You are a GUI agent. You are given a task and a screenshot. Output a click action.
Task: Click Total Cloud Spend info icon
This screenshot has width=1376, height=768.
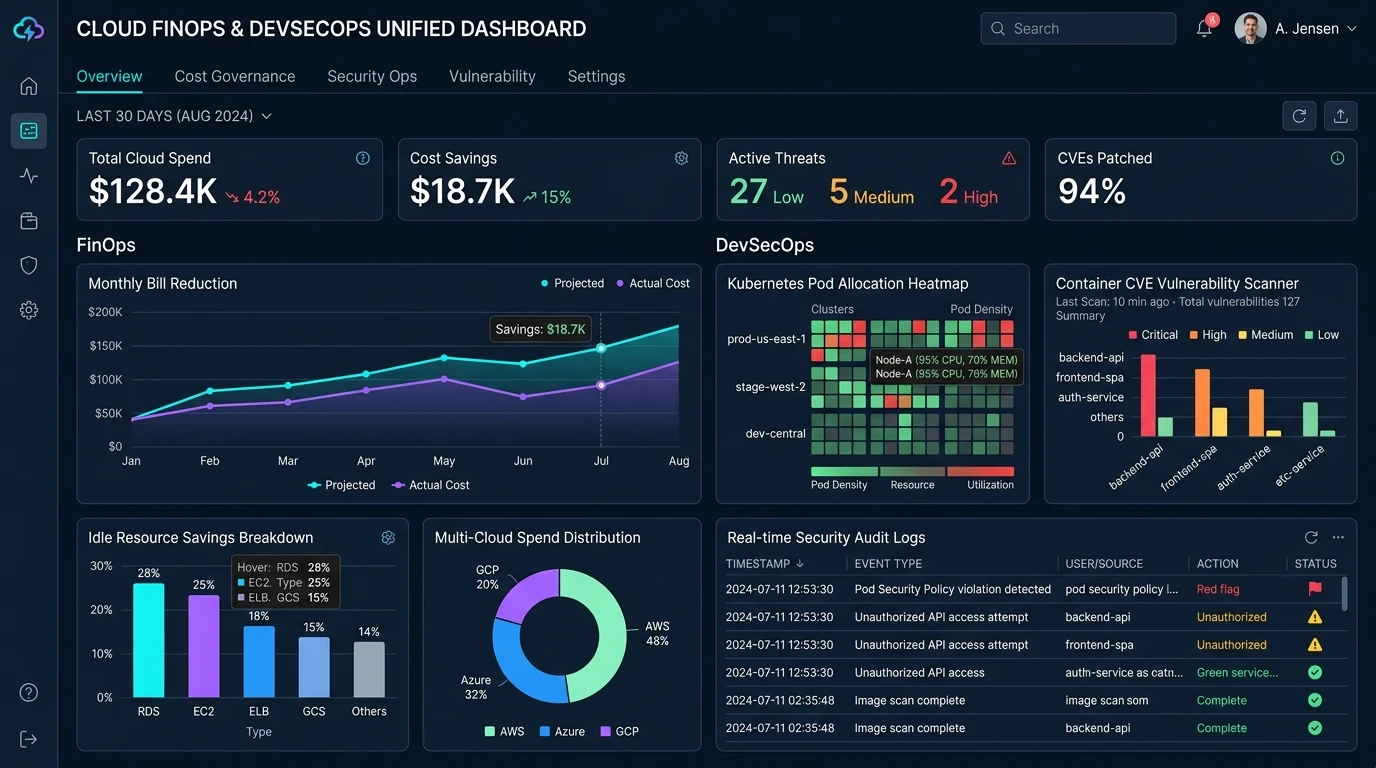(363, 158)
